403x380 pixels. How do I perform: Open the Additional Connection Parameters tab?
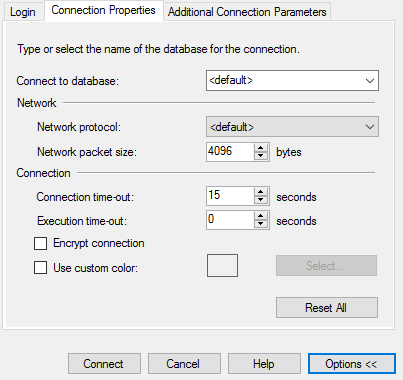[247, 12]
